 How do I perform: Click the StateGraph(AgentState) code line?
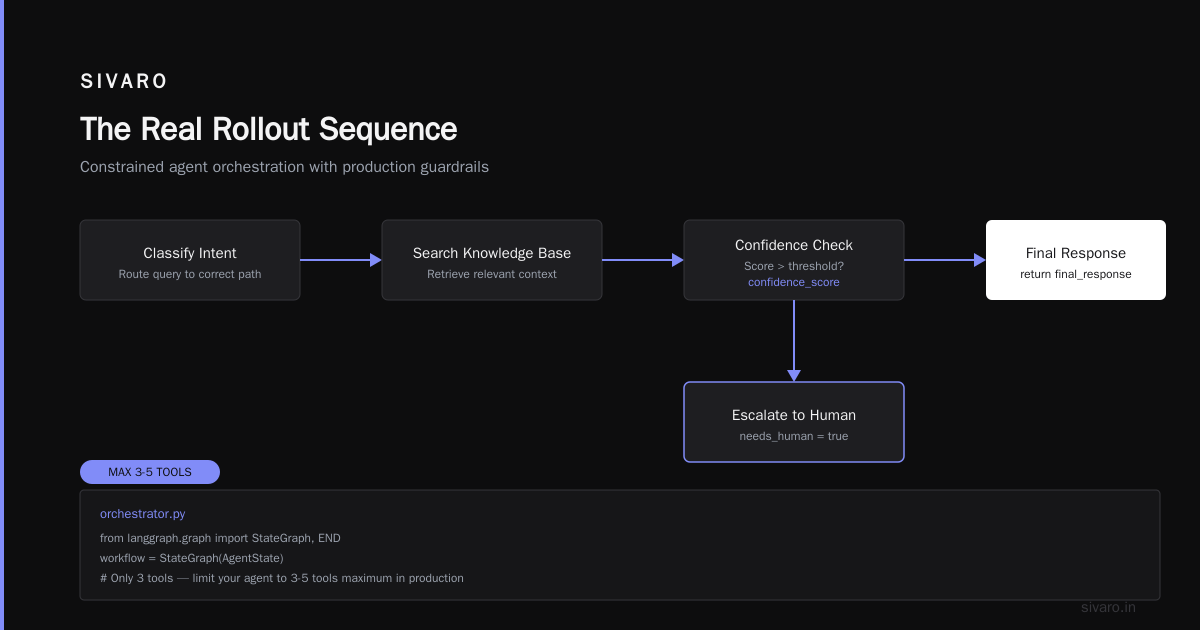(192, 558)
